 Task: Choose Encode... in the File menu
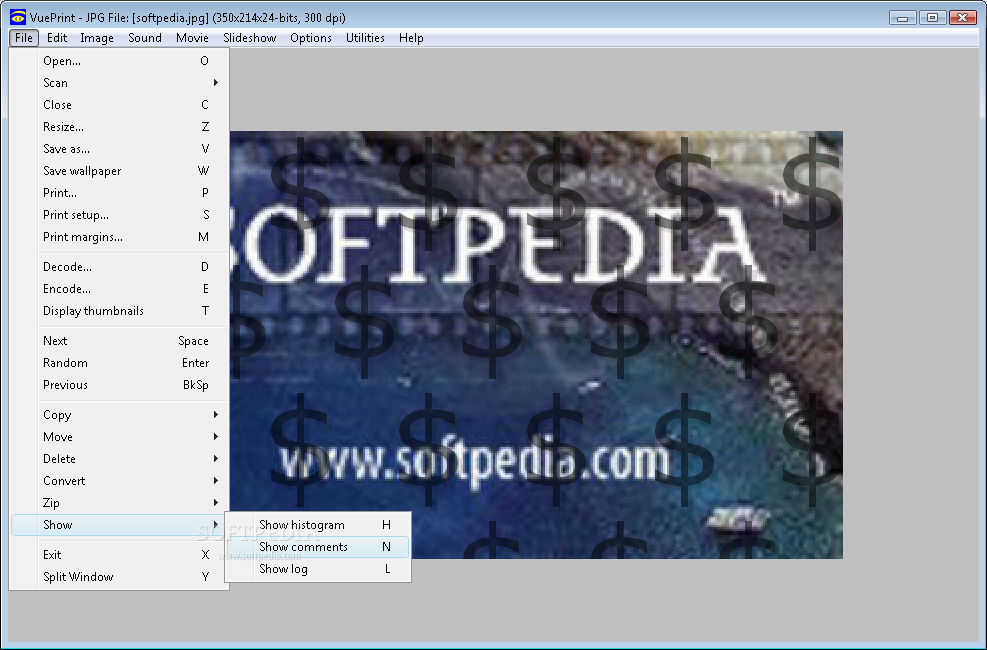coord(120,289)
